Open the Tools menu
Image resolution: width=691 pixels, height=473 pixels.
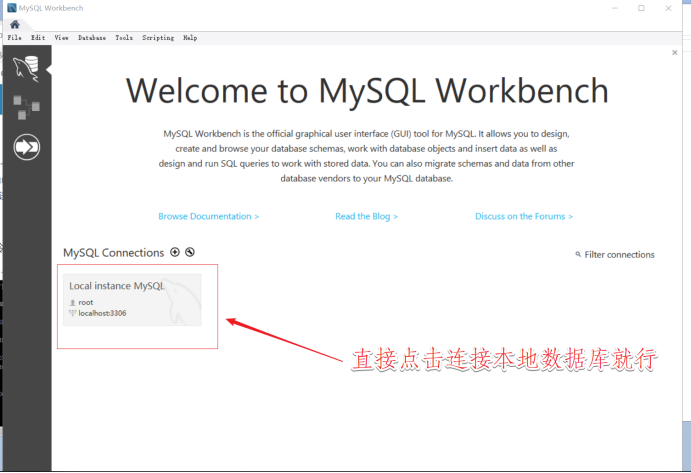pos(124,38)
